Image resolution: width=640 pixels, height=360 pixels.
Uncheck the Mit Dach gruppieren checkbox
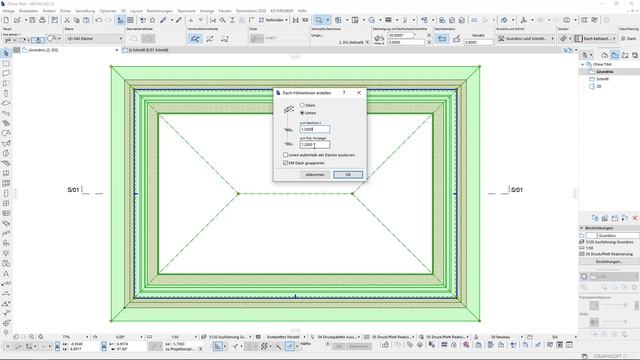click(285, 163)
